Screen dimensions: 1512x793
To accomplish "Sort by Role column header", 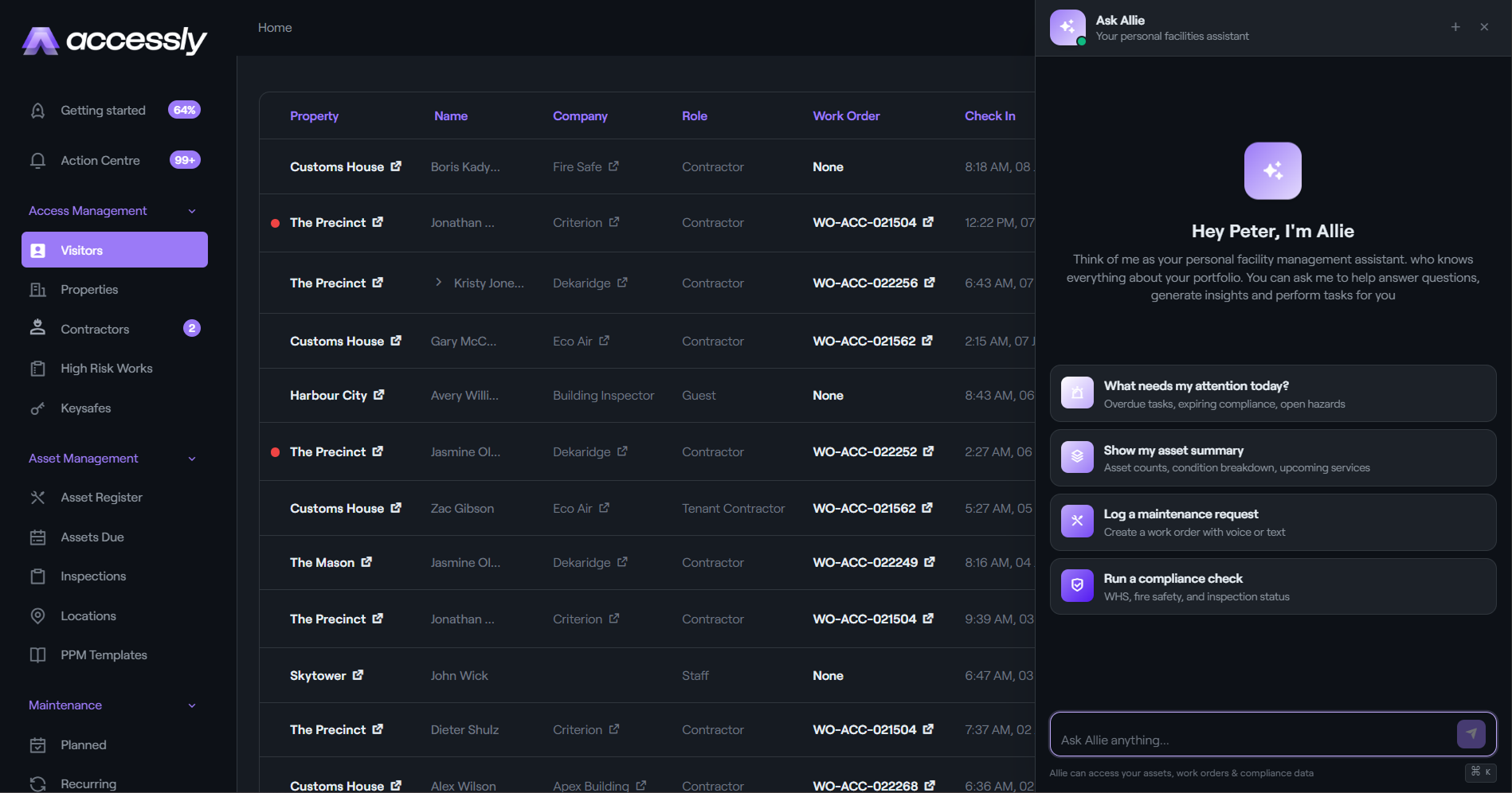I will [x=695, y=116].
